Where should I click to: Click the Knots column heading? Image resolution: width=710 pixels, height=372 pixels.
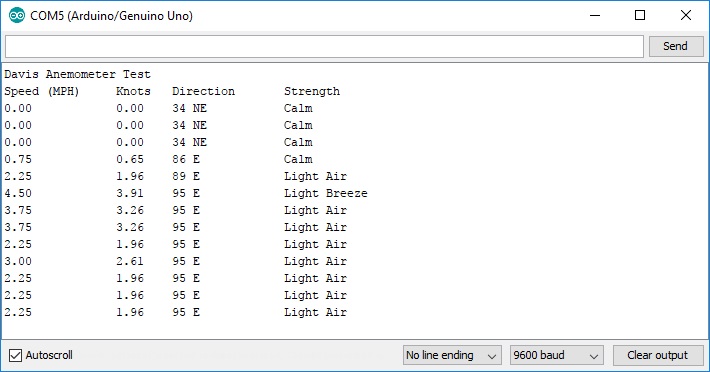coord(133,91)
